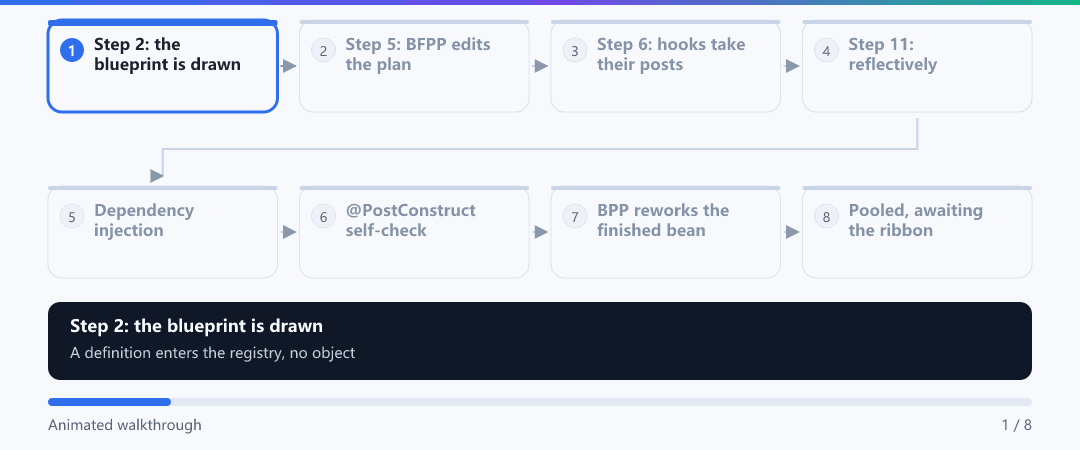Select the 'Dependency injection' step card

(x=163, y=232)
